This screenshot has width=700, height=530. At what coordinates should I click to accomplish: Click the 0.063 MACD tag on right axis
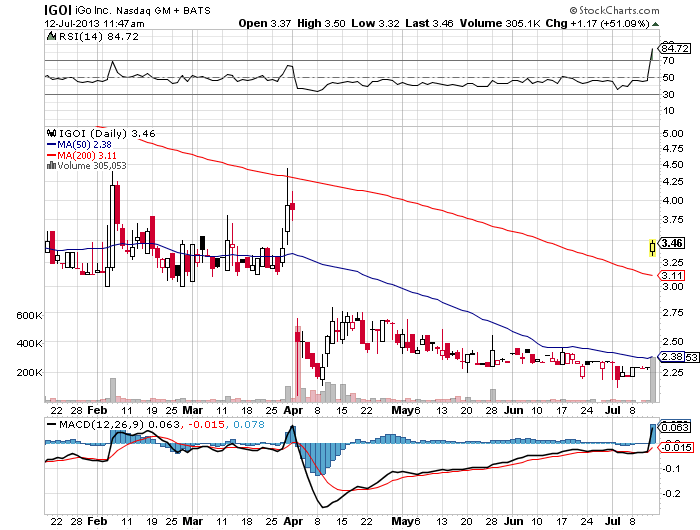pos(675,427)
